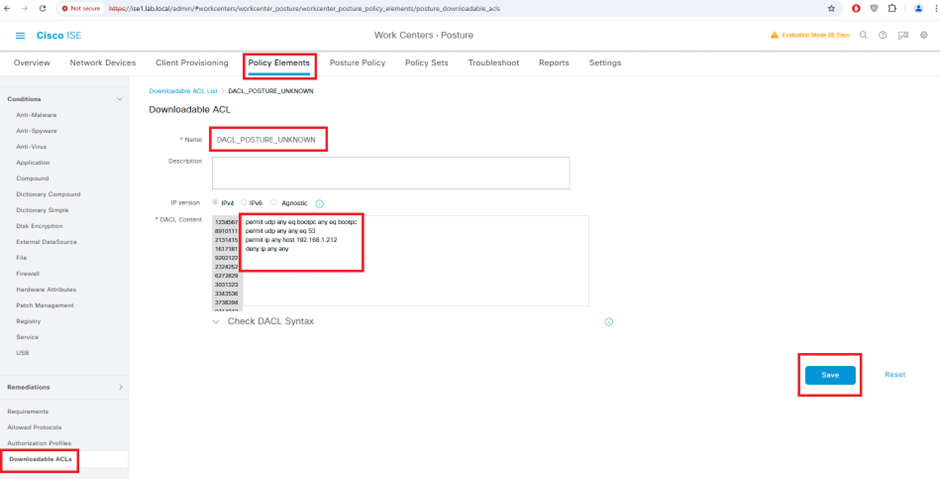Select File conditions in the sidebar
This screenshot has height=479, width=940.
pos(21,258)
